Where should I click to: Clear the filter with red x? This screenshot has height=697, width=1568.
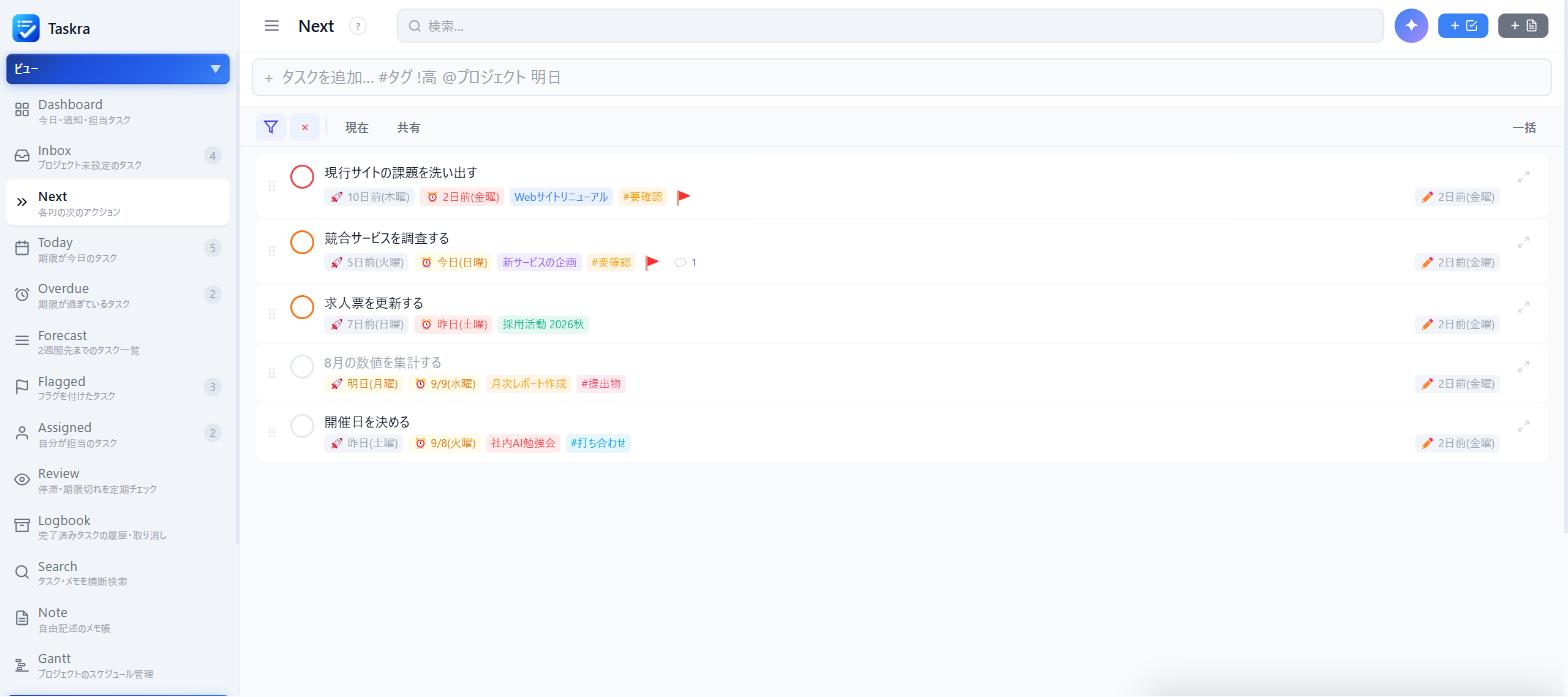pos(305,127)
